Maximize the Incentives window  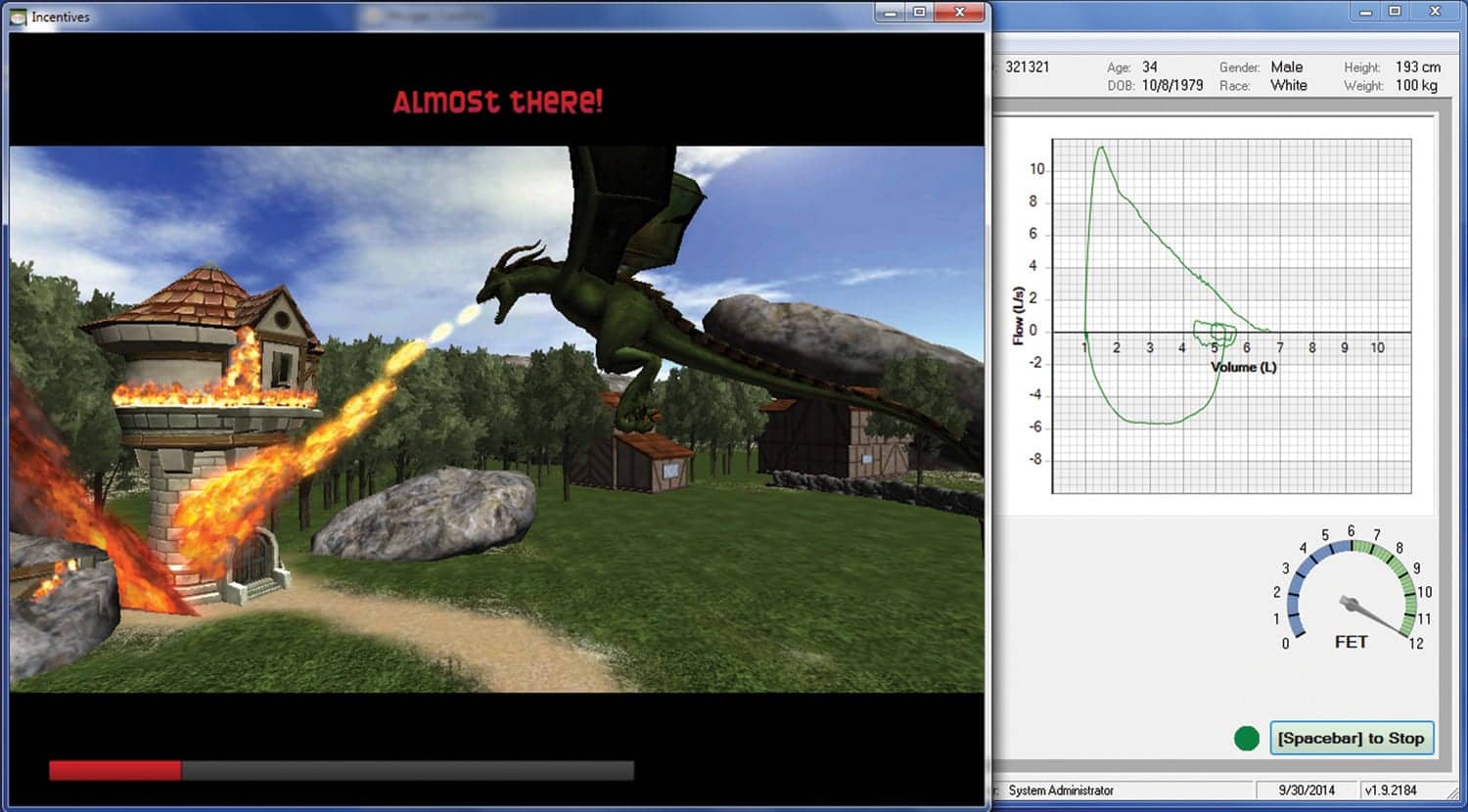pyautogui.click(x=919, y=13)
